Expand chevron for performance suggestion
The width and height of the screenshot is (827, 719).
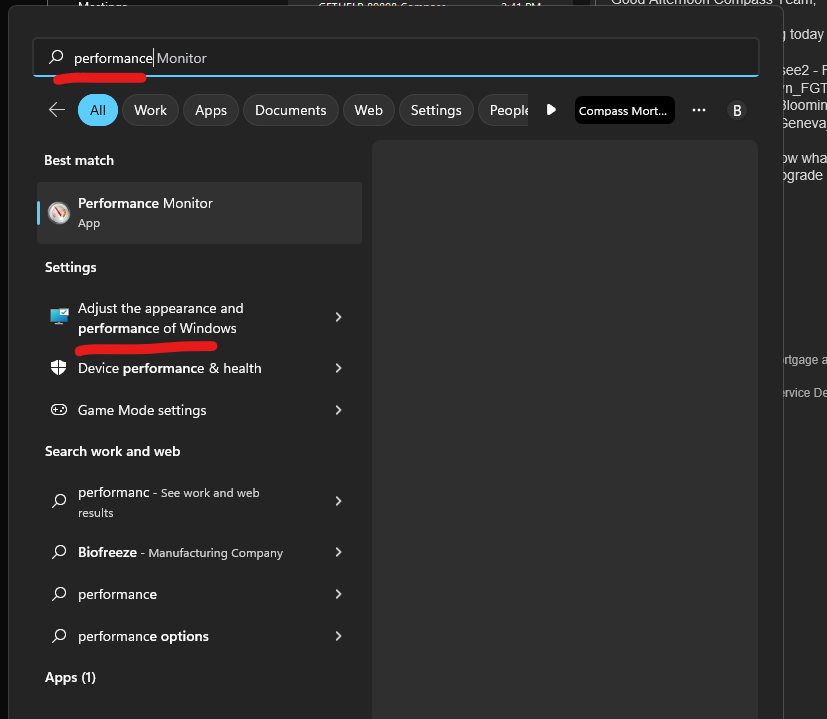(x=339, y=594)
